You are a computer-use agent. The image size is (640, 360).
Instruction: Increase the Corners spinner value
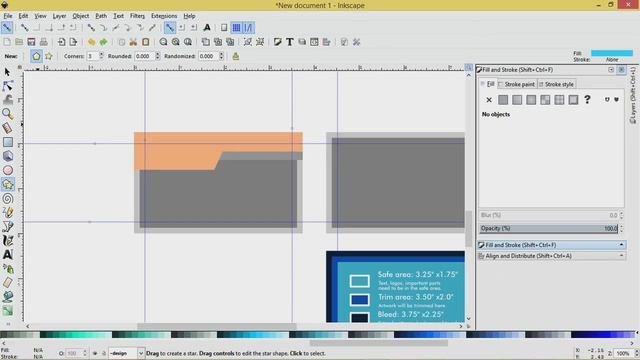click(x=101, y=54)
